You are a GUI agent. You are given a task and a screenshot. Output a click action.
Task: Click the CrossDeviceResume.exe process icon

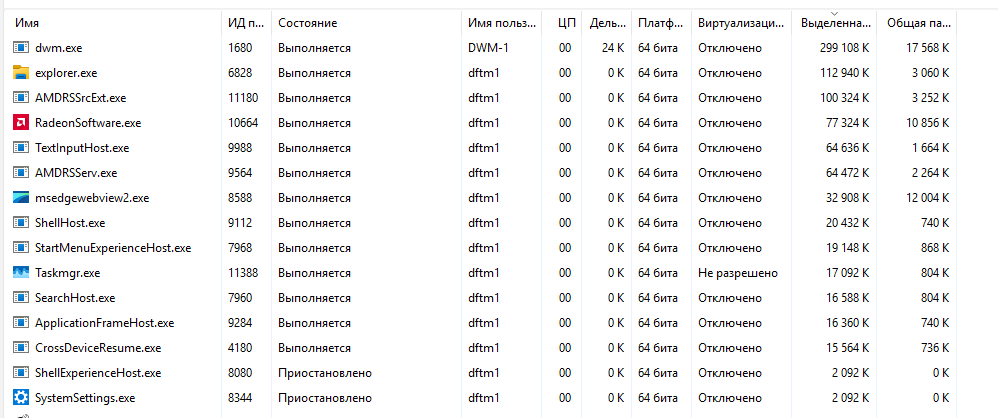21,348
